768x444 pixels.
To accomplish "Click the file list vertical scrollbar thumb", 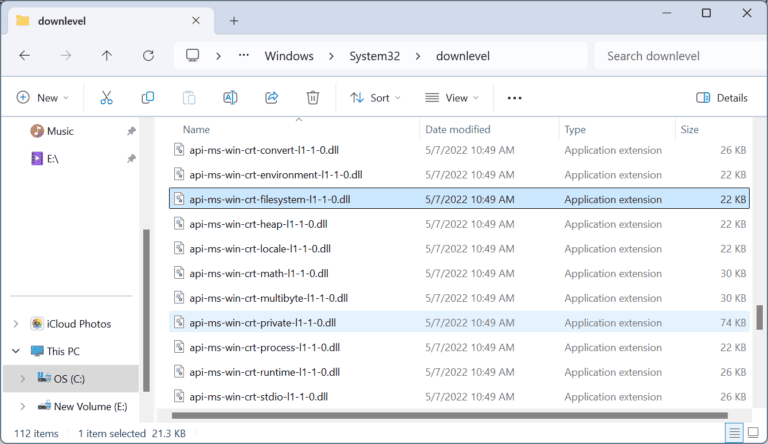I will pos(760,317).
